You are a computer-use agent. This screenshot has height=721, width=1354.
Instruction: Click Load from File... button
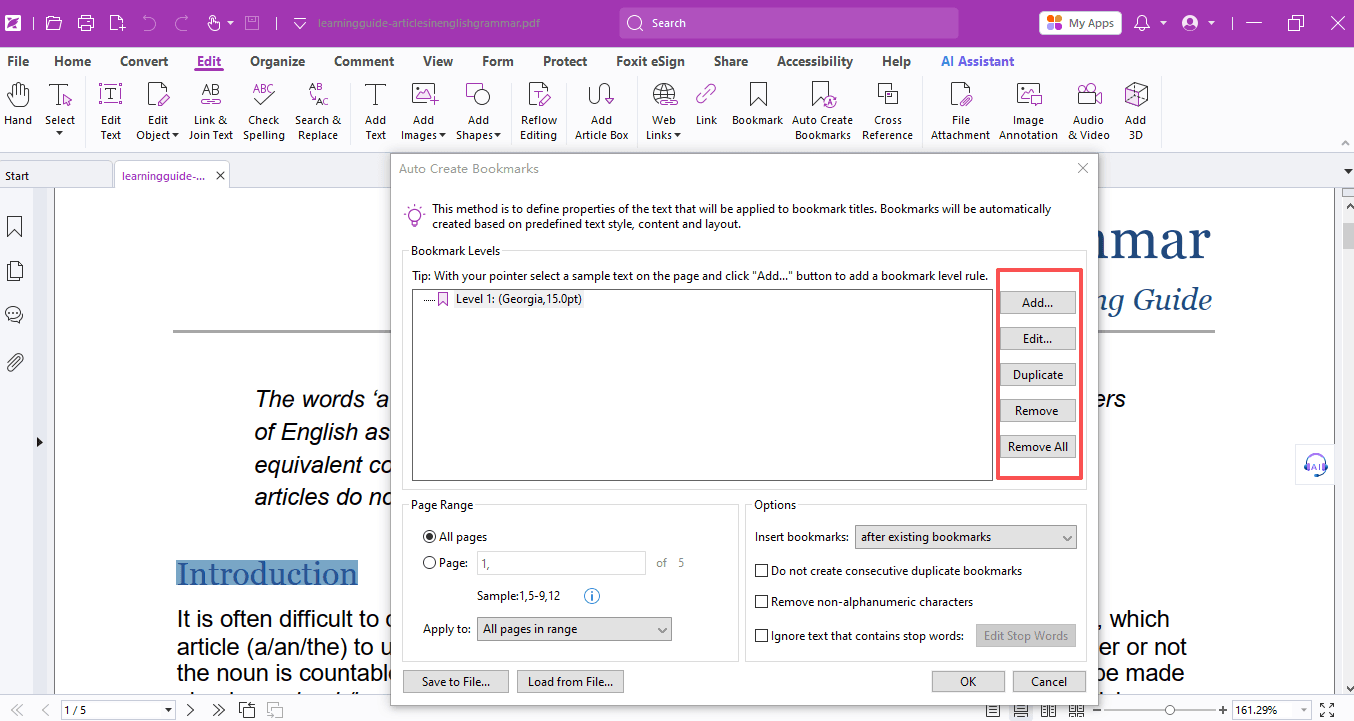tap(570, 681)
